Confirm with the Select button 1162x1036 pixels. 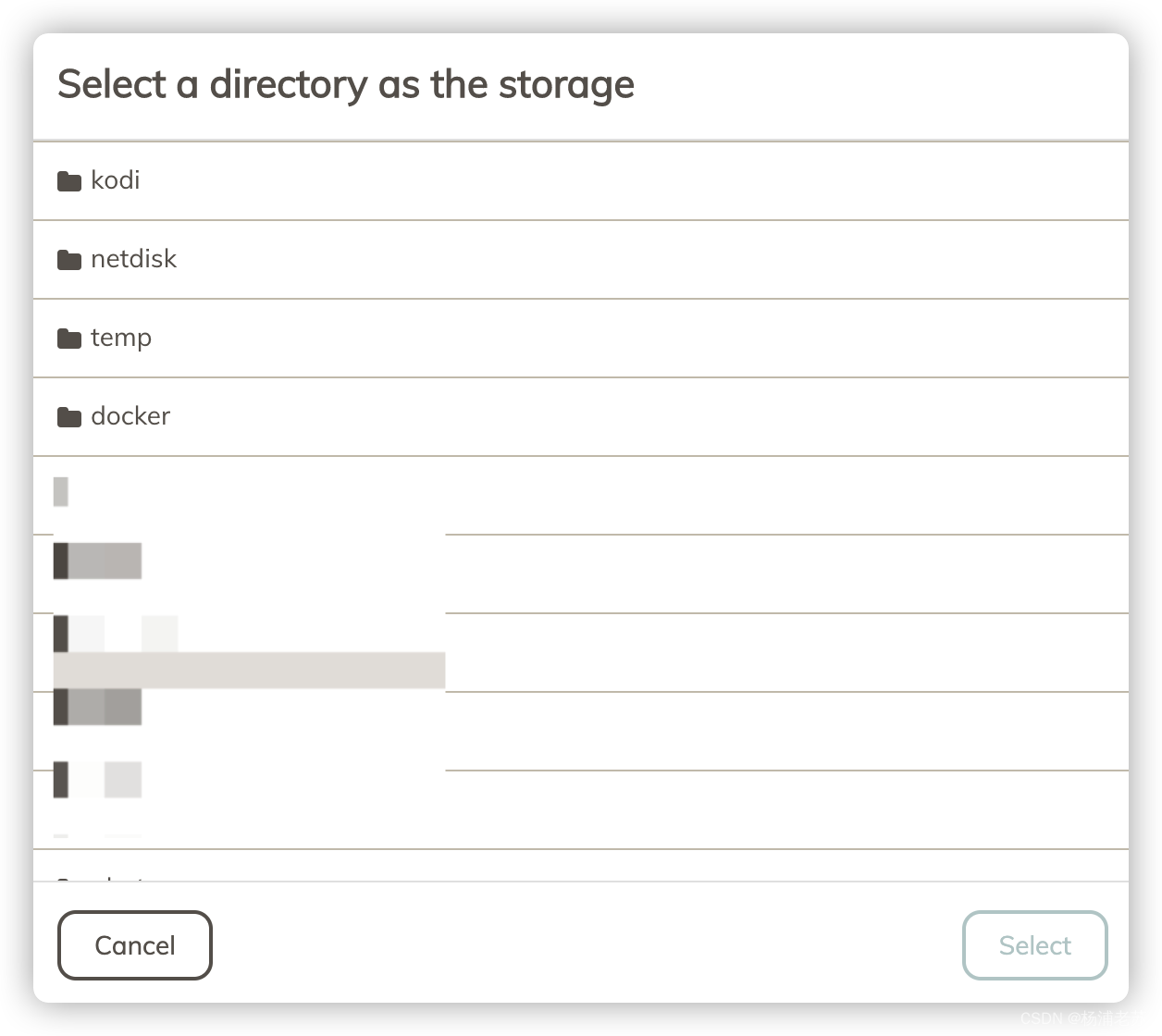click(x=1034, y=945)
